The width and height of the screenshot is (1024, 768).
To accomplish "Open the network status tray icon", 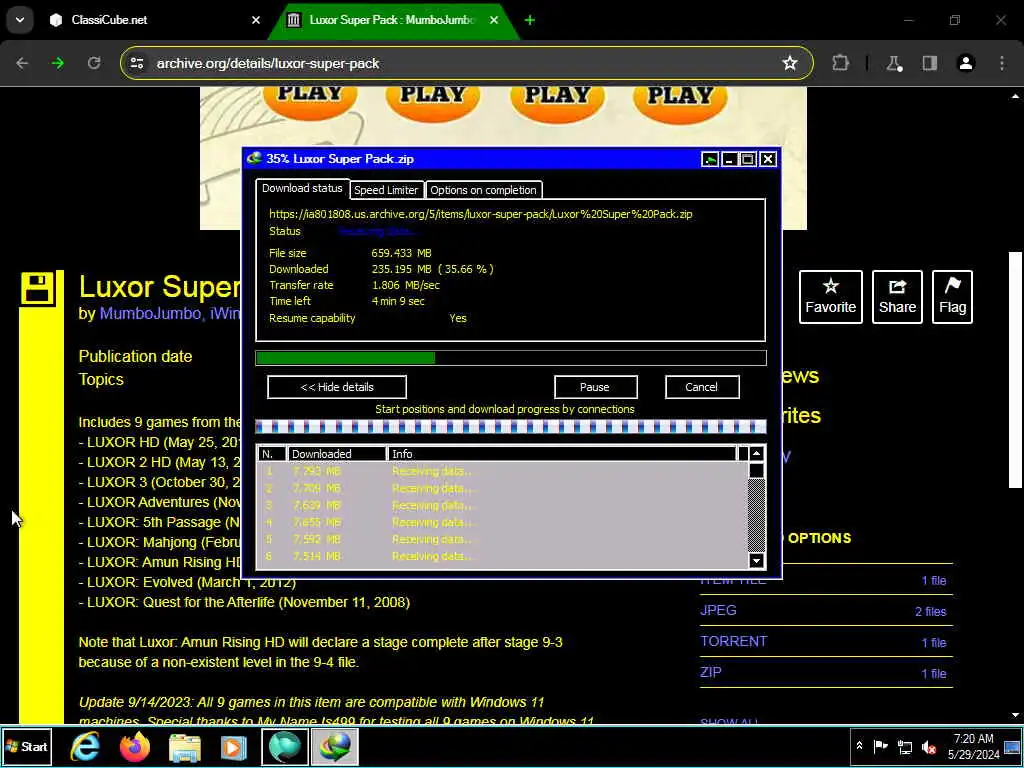I will click(904, 746).
